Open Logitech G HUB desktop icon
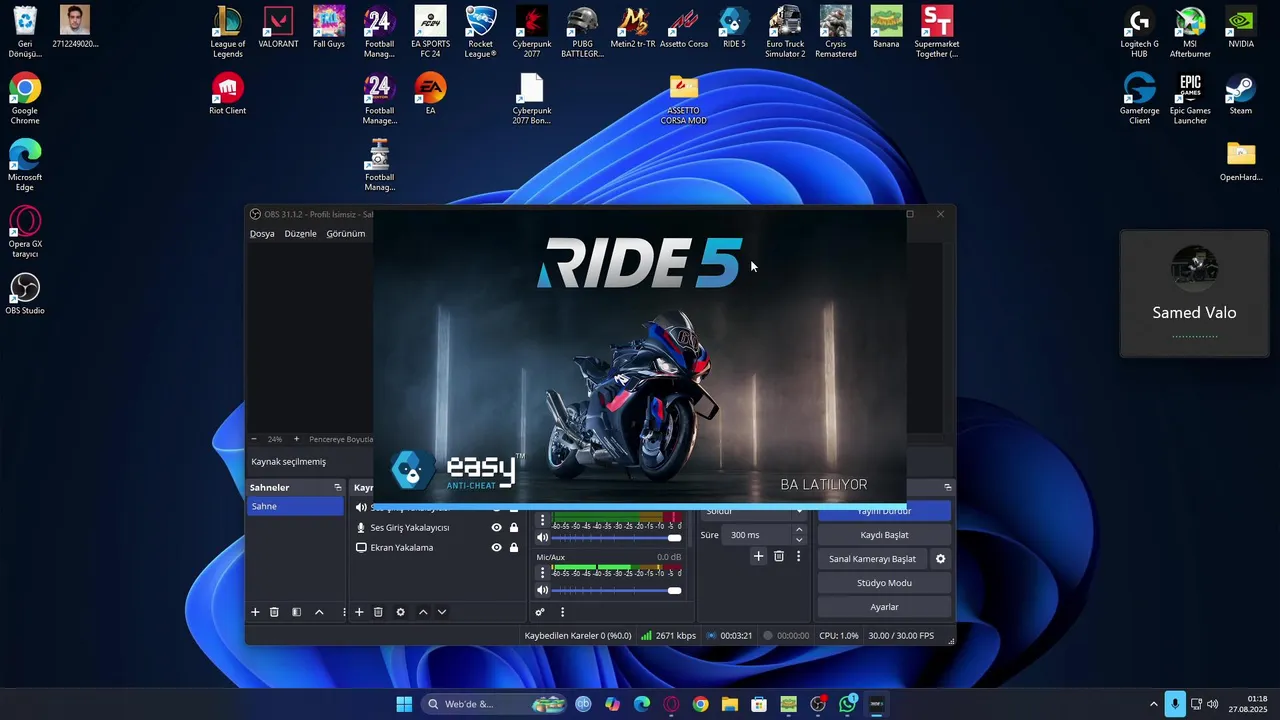Screen dimensions: 1280x720 [x=1139, y=32]
